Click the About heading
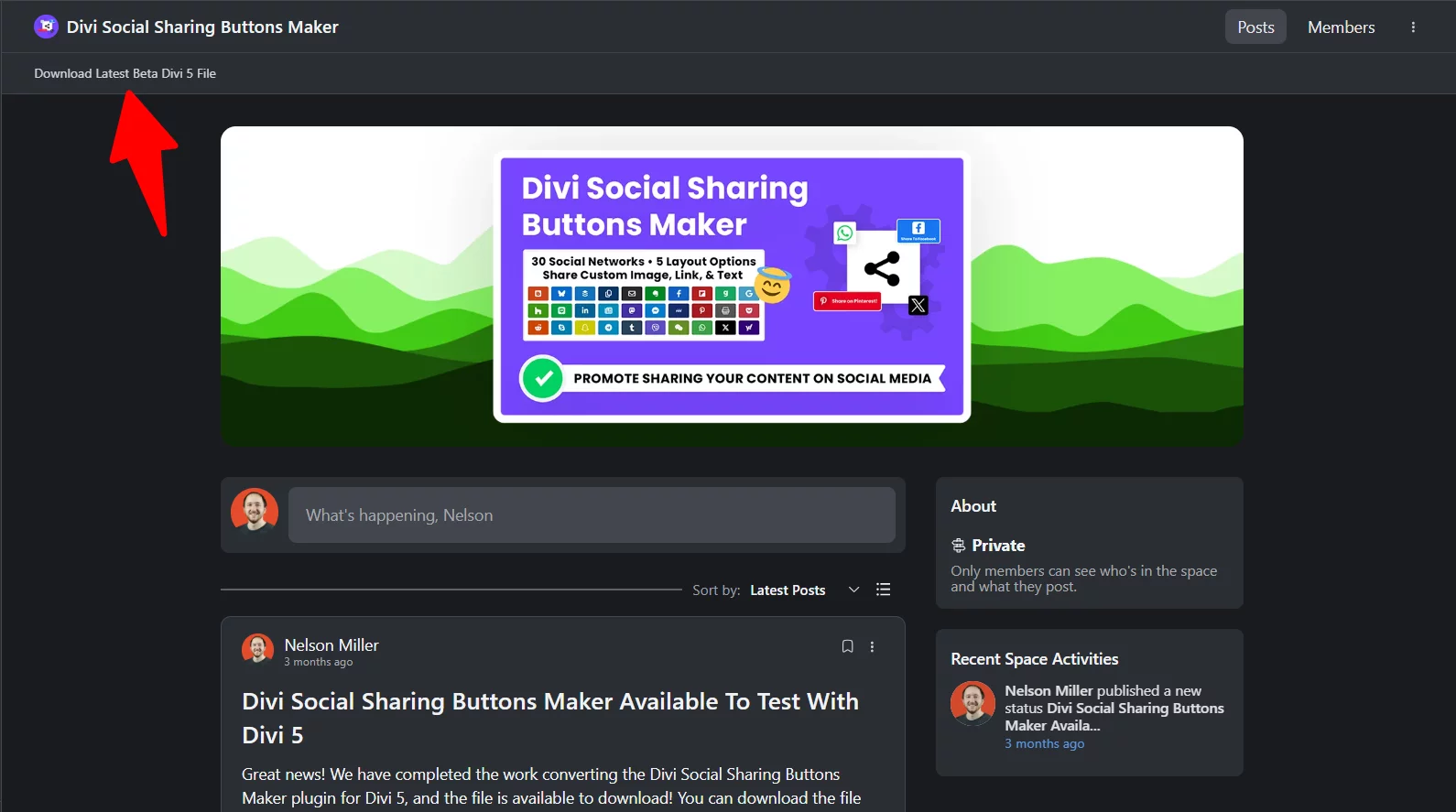 pyautogui.click(x=973, y=506)
